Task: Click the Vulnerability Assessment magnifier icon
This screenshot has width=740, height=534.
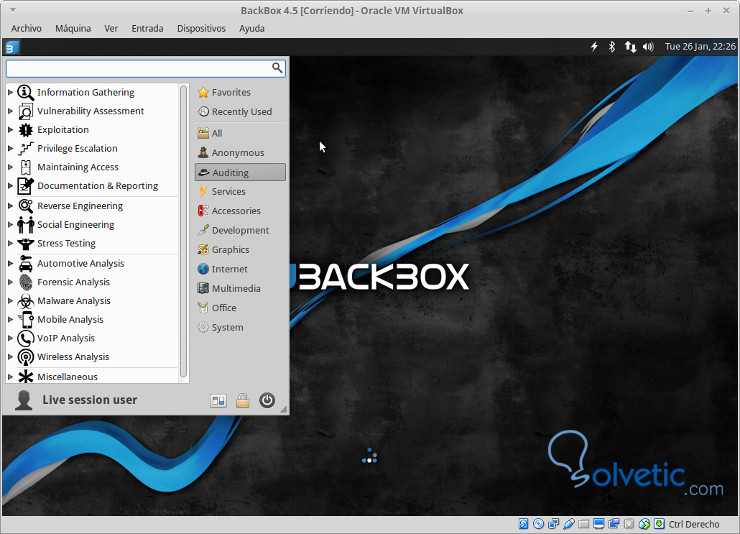Action: [25, 111]
